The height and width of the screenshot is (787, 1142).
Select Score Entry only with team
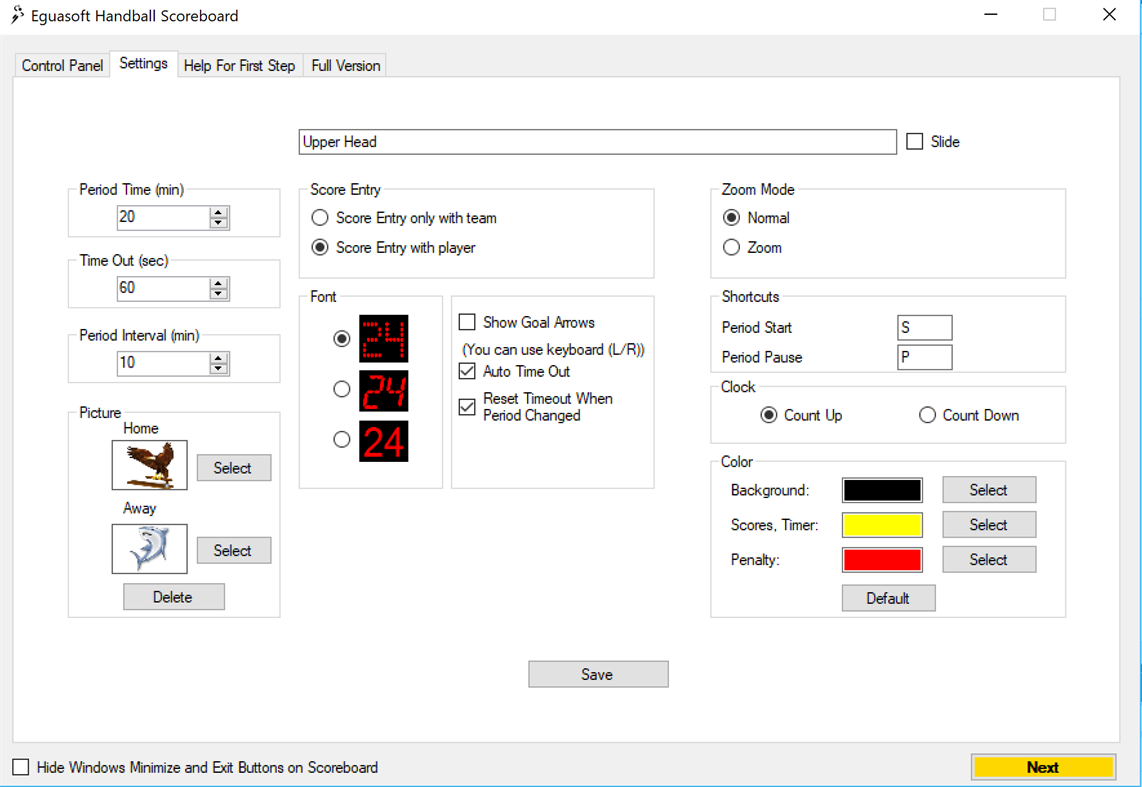coord(320,217)
